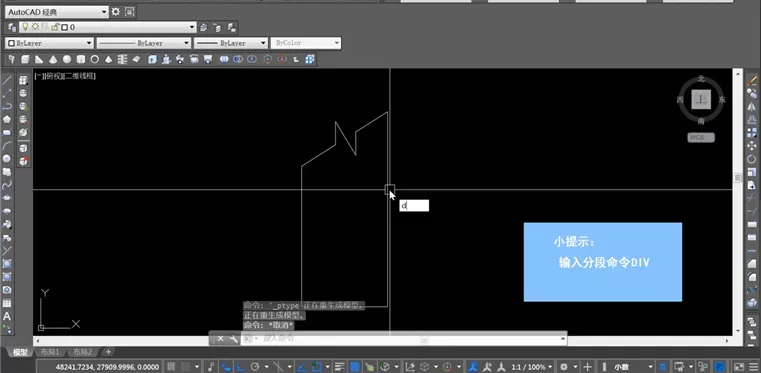Select the Rotate modify tool
The width and height of the screenshot is (761, 373).
[x=752, y=159]
